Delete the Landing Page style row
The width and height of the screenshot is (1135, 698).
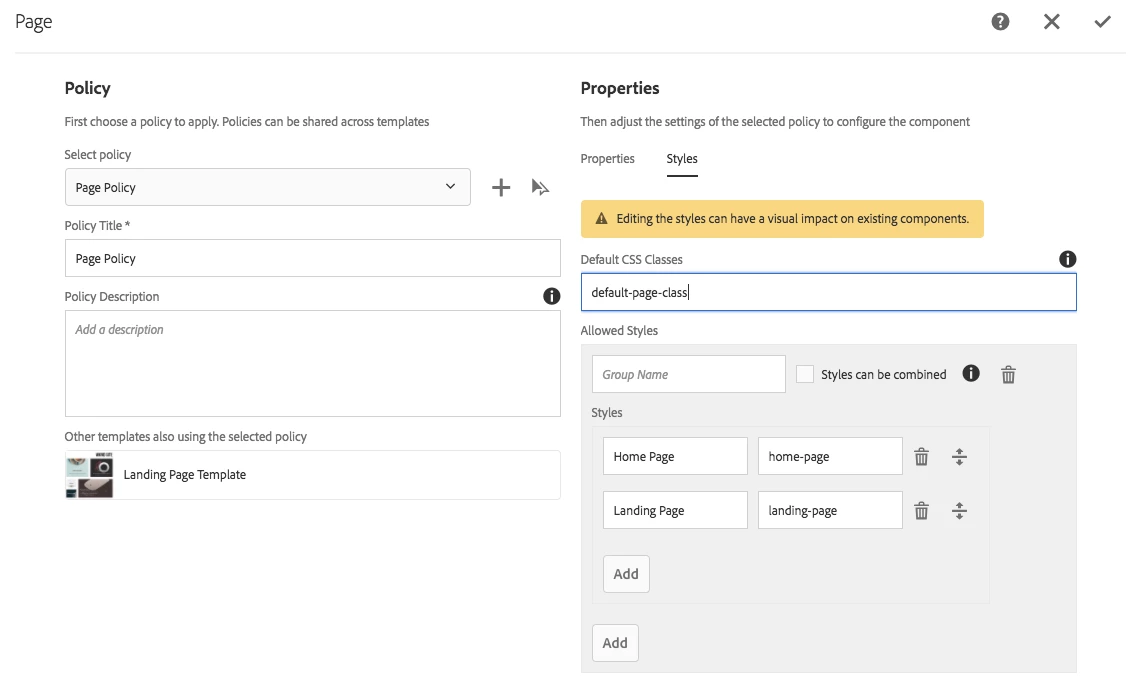point(922,511)
